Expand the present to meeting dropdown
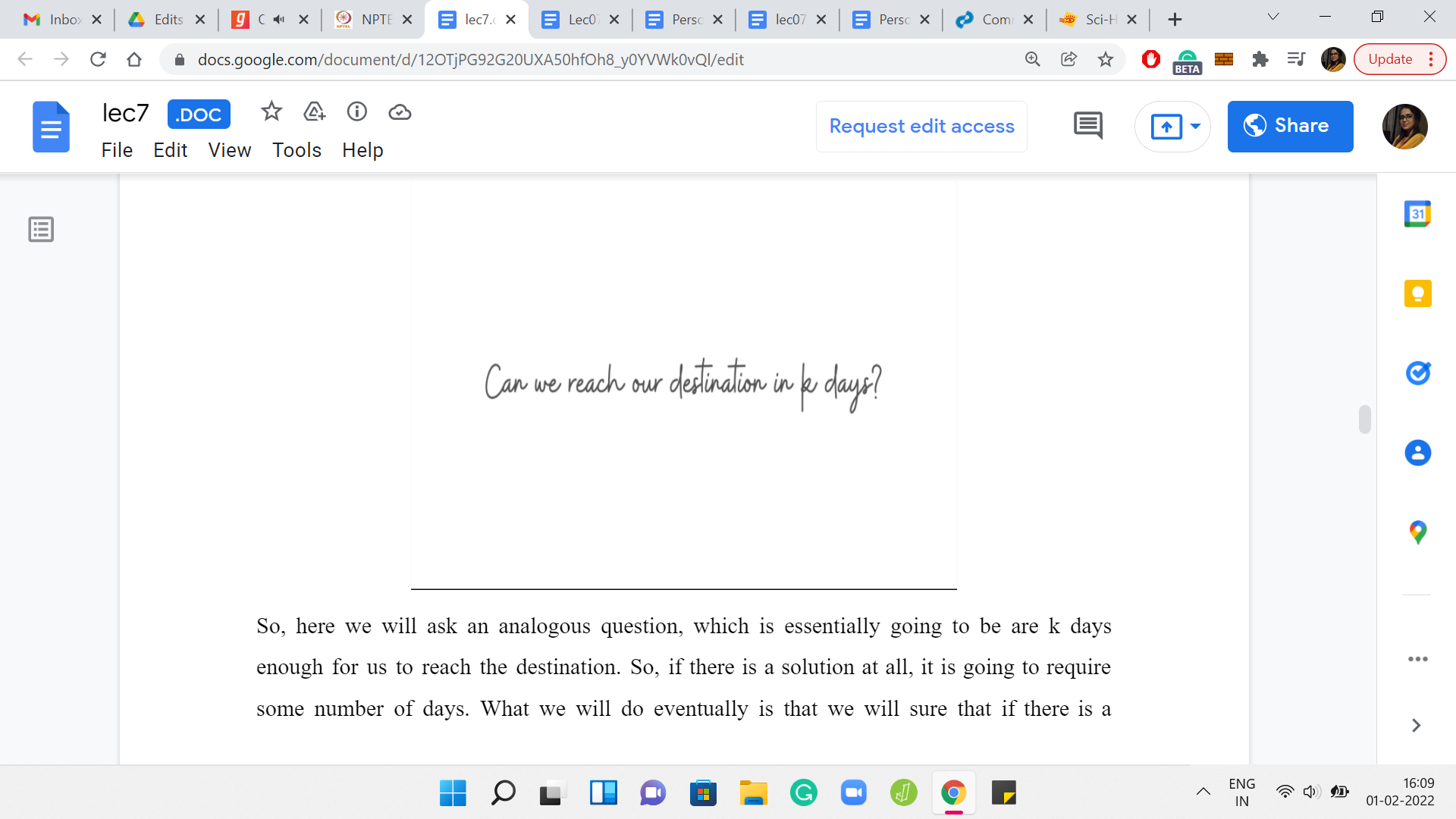Screen dimensions: 1456x819 1195,126
